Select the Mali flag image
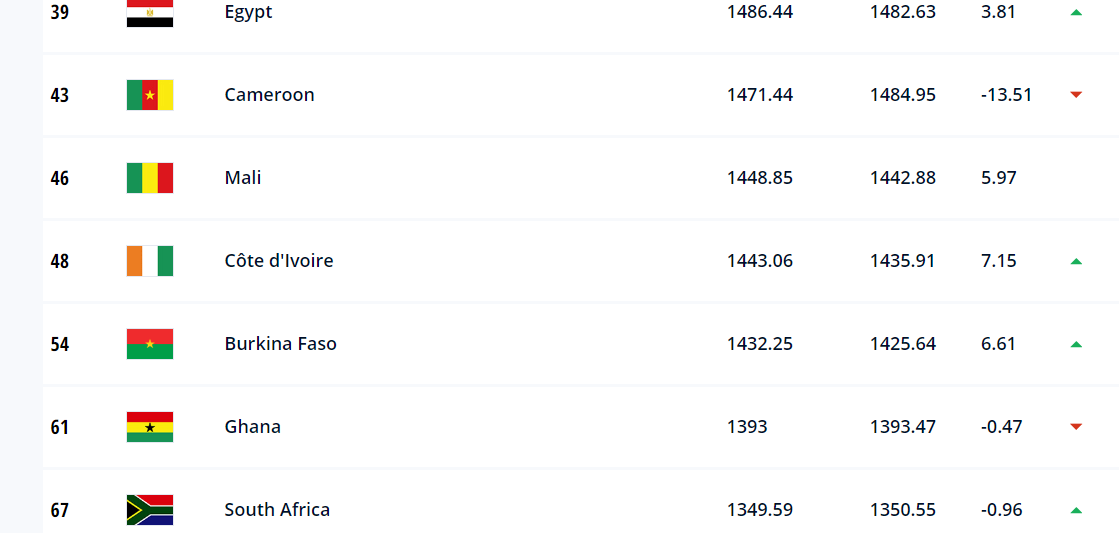The height and width of the screenshot is (533, 1119). (x=150, y=178)
